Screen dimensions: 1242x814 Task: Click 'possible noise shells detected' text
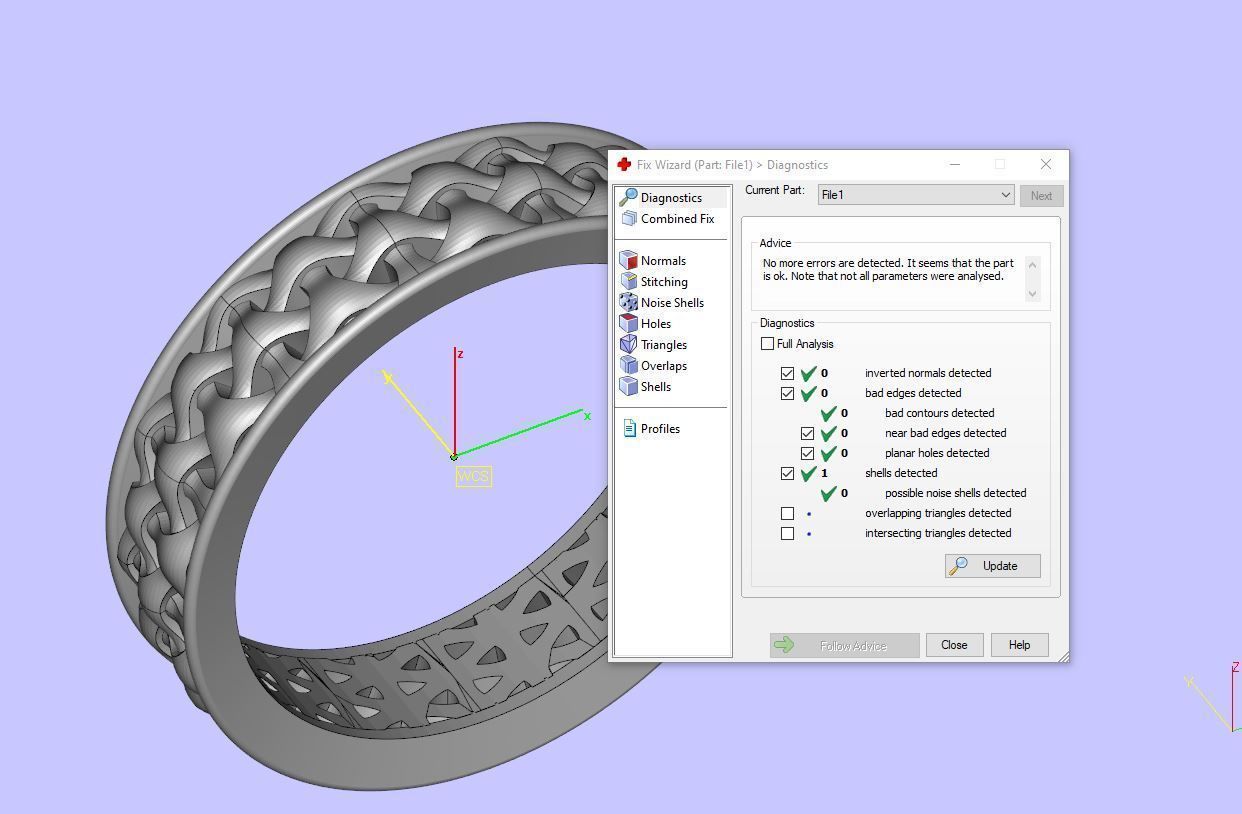click(x=955, y=493)
